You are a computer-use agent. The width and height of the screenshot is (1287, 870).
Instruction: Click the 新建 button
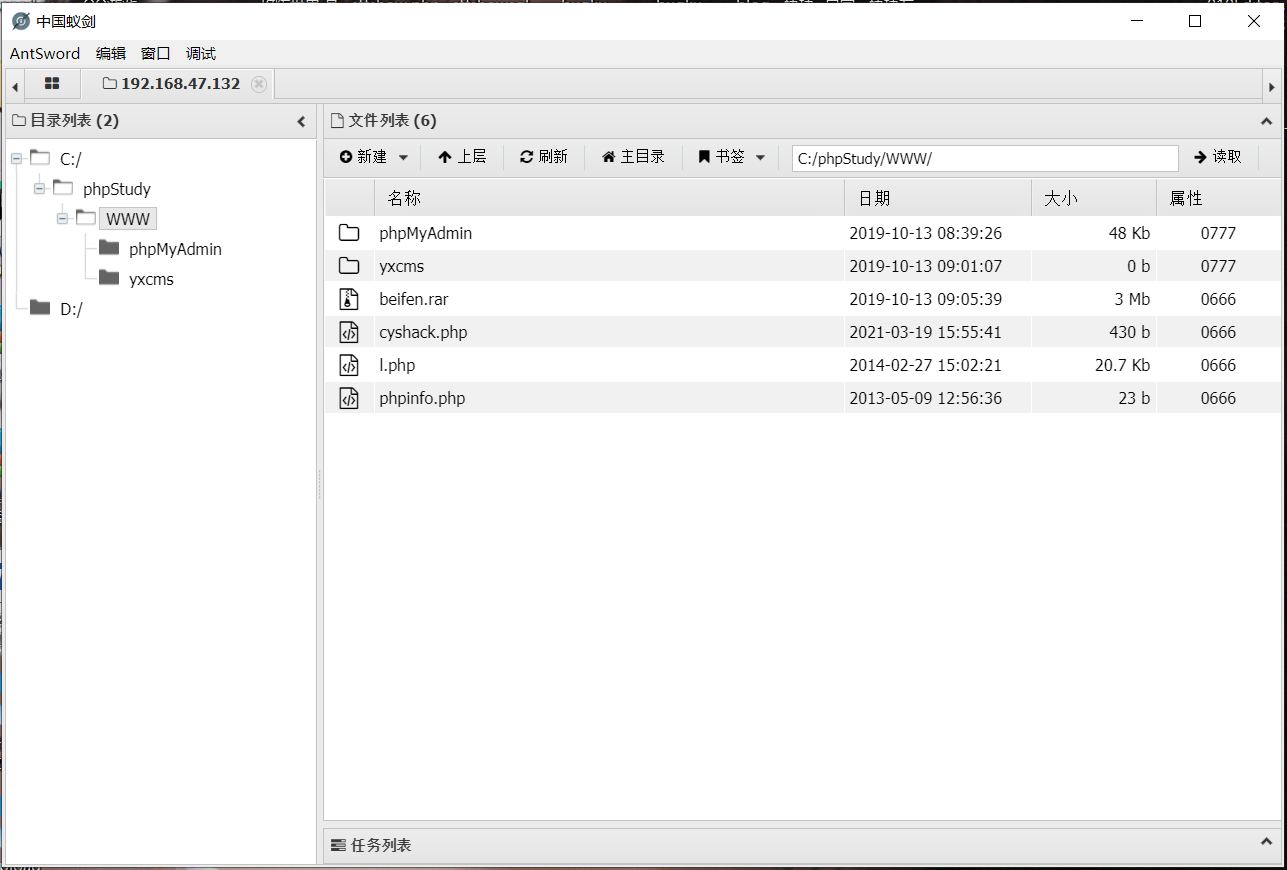363,157
